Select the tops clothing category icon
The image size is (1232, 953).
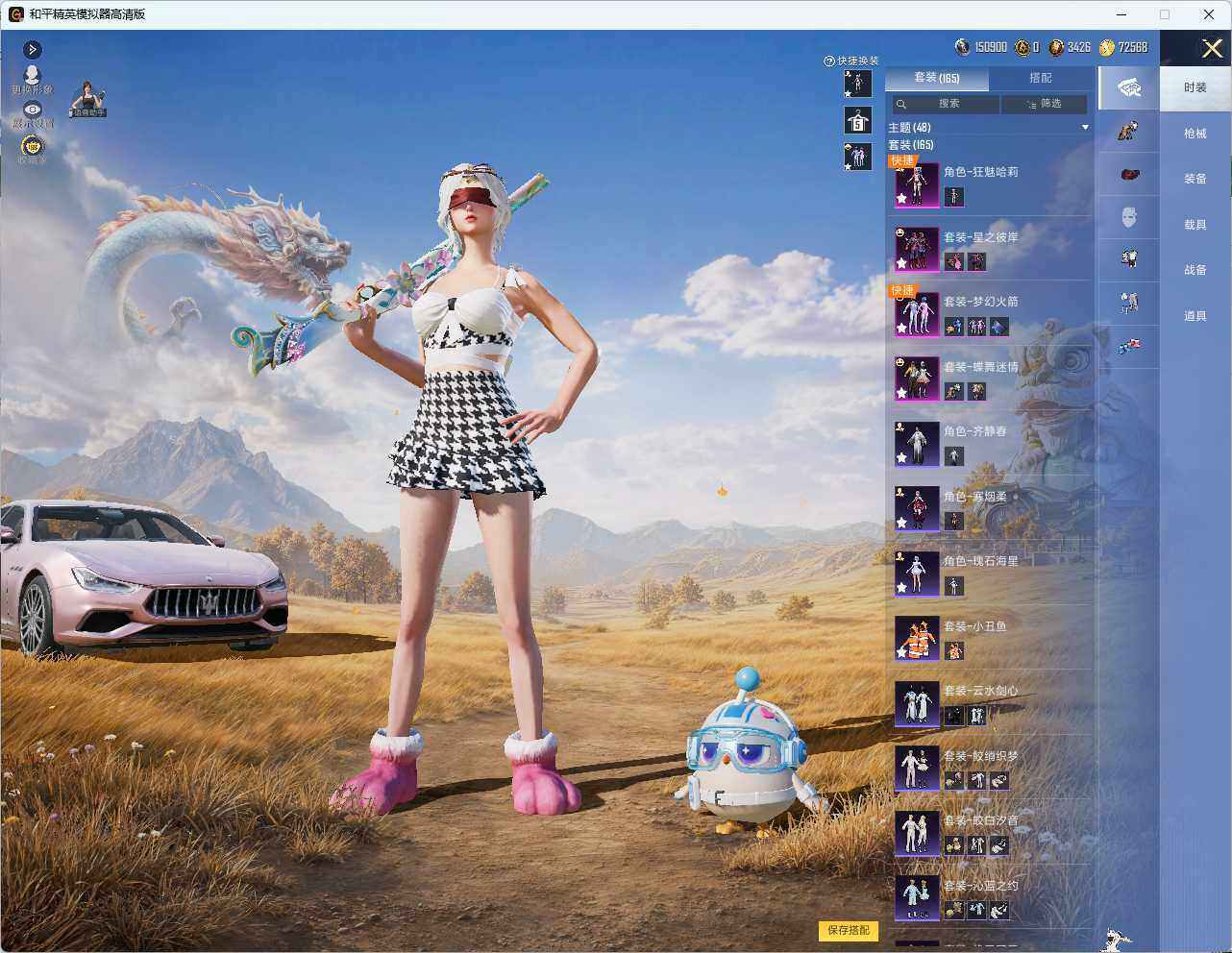coord(1129,257)
